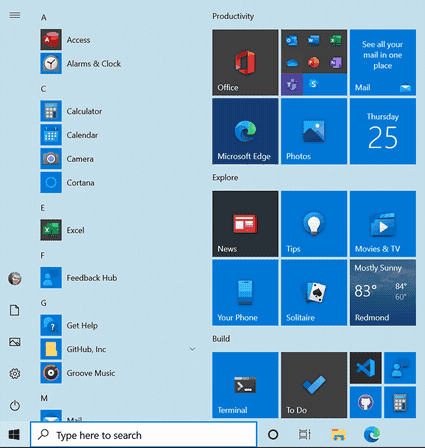Click the Productivity group title
This screenshot has width=425, height=448.
(233, 16)
